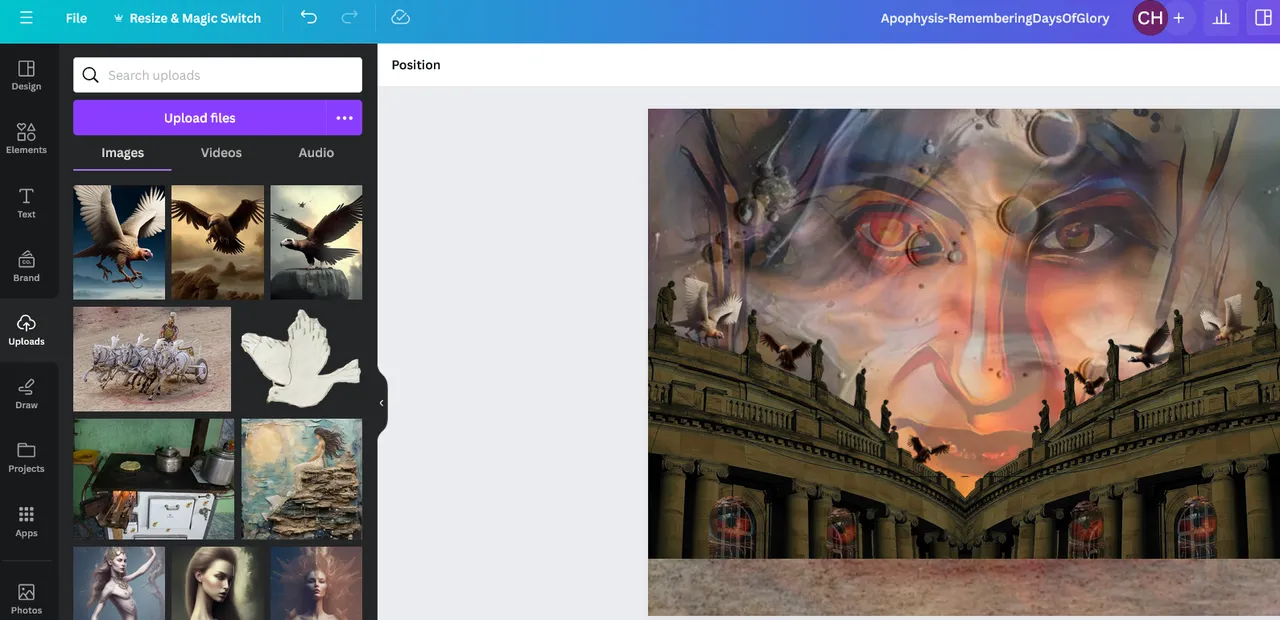Image resolution: width=1280 pixels, height=620 pixels.
Task: Select the vulture perched on rock thumbnail
Action: 316,242
